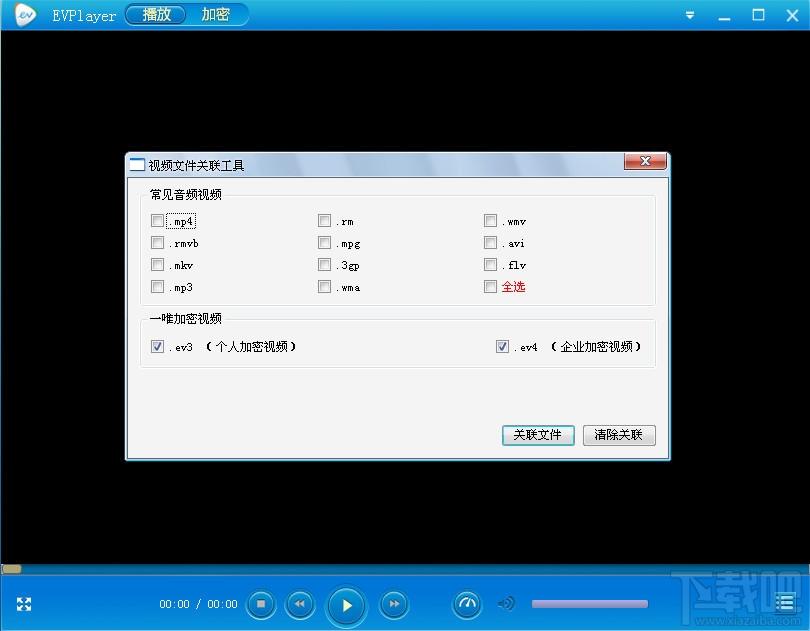Click the 关联文件 button
Viewport: 810px width, 631px height.
coord(538,435)
